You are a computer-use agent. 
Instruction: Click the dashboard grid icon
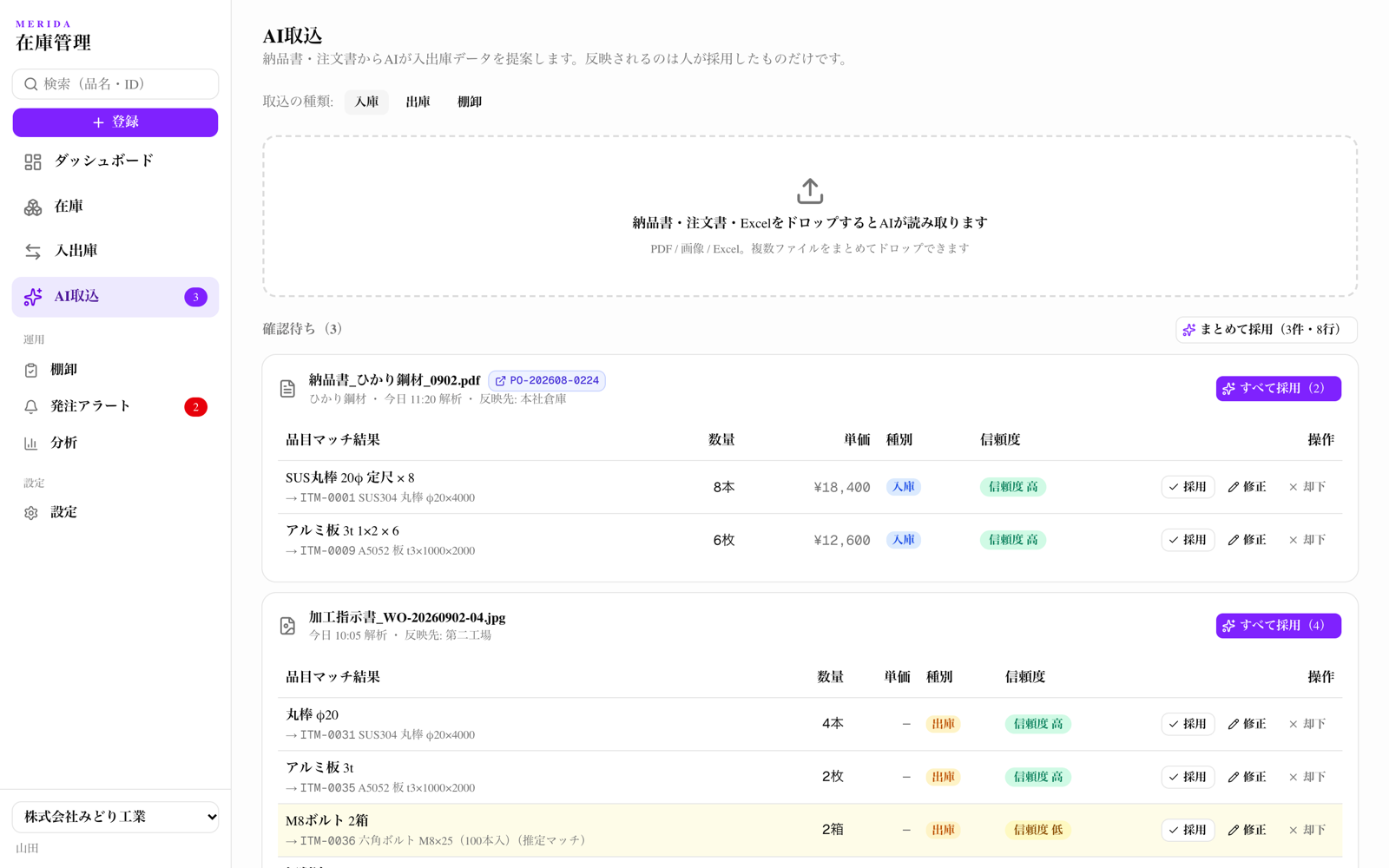click(33, 161)
